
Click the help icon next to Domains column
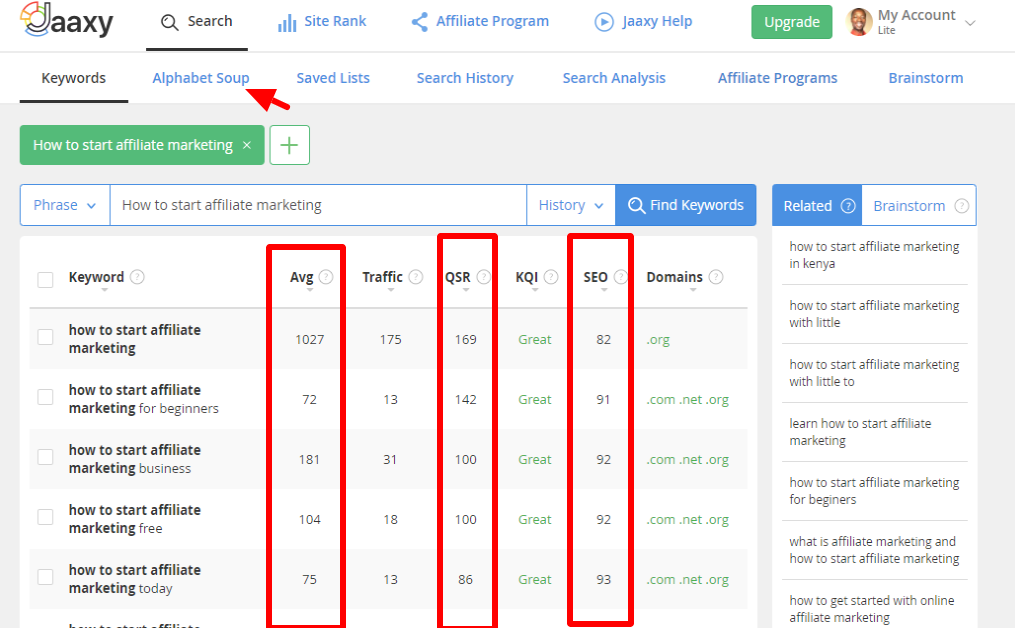coord(715,277)
